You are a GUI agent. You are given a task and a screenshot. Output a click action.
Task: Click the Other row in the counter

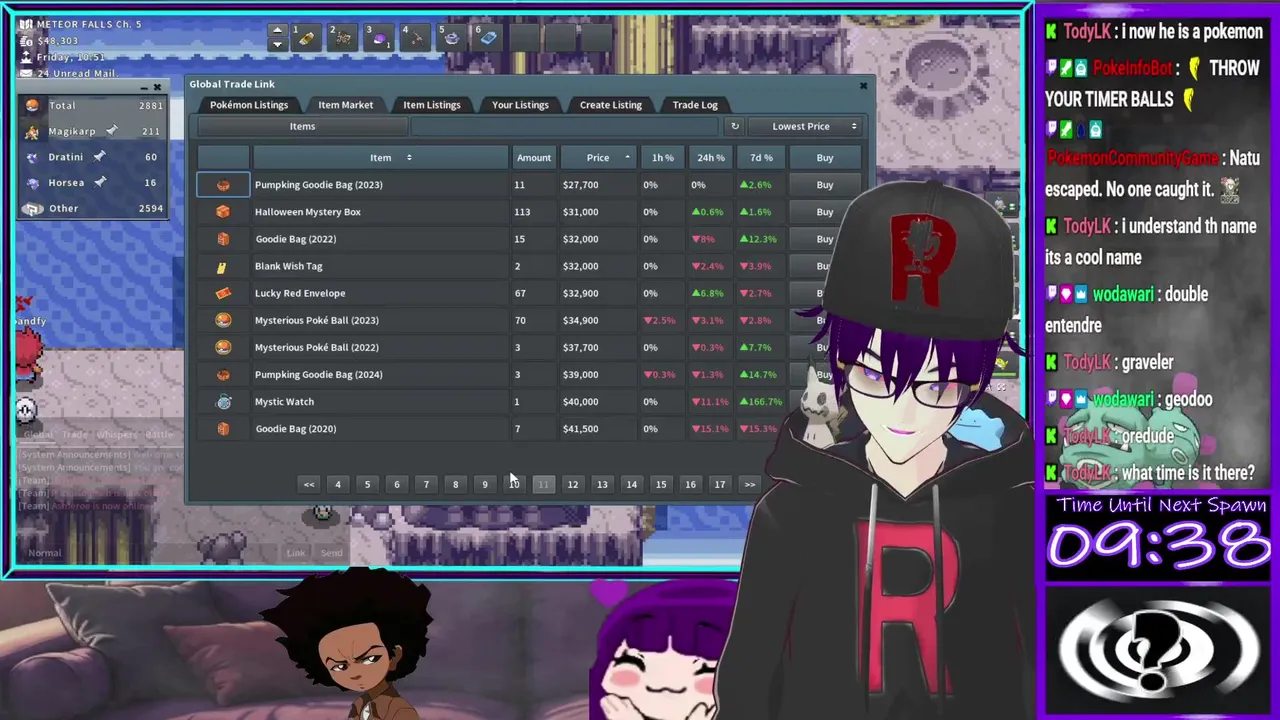click(x=92, y=208)
